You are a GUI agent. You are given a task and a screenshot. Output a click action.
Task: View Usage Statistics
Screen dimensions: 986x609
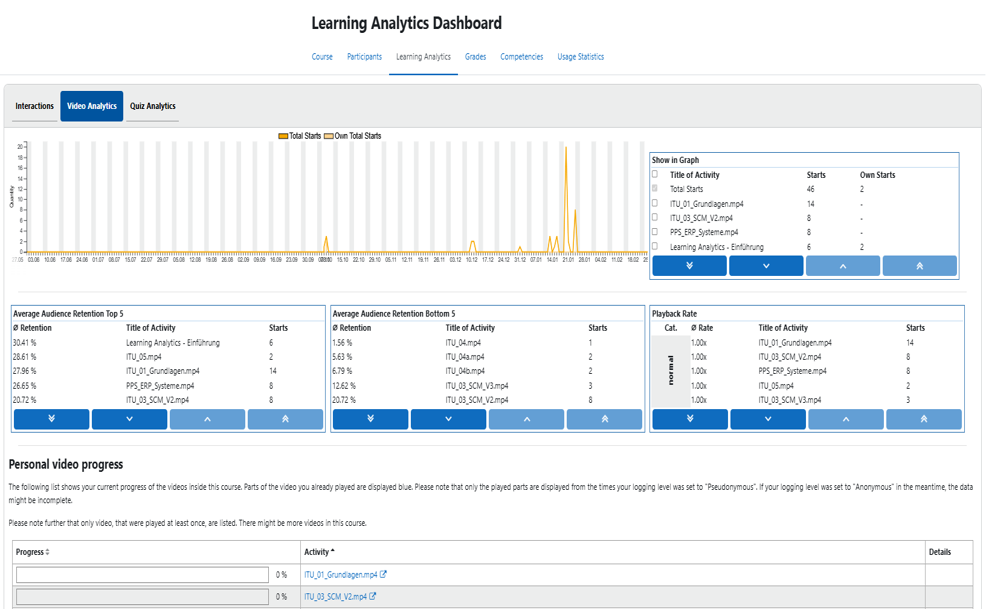tap(580, 57)
